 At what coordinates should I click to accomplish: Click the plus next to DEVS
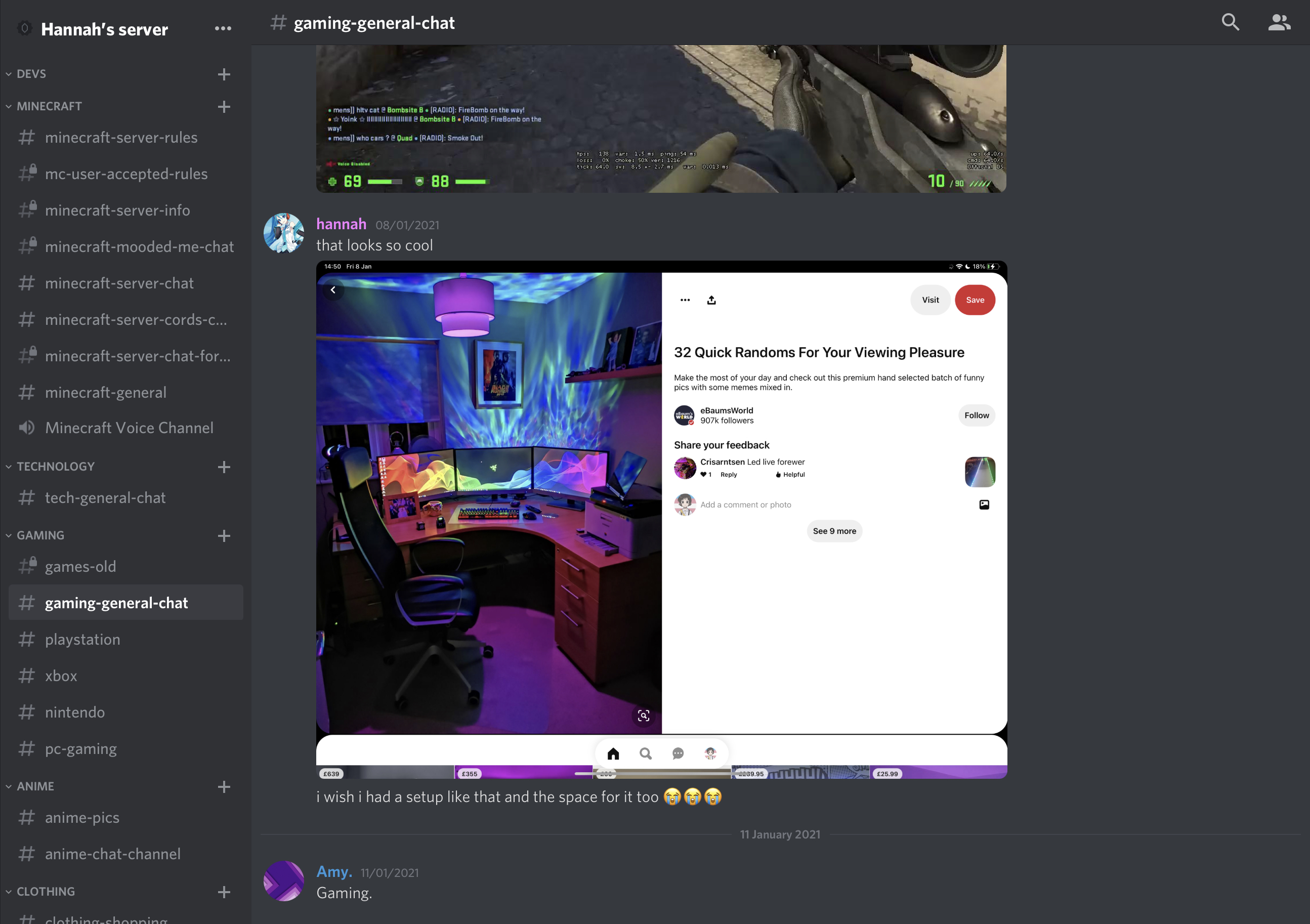(224, 74)
